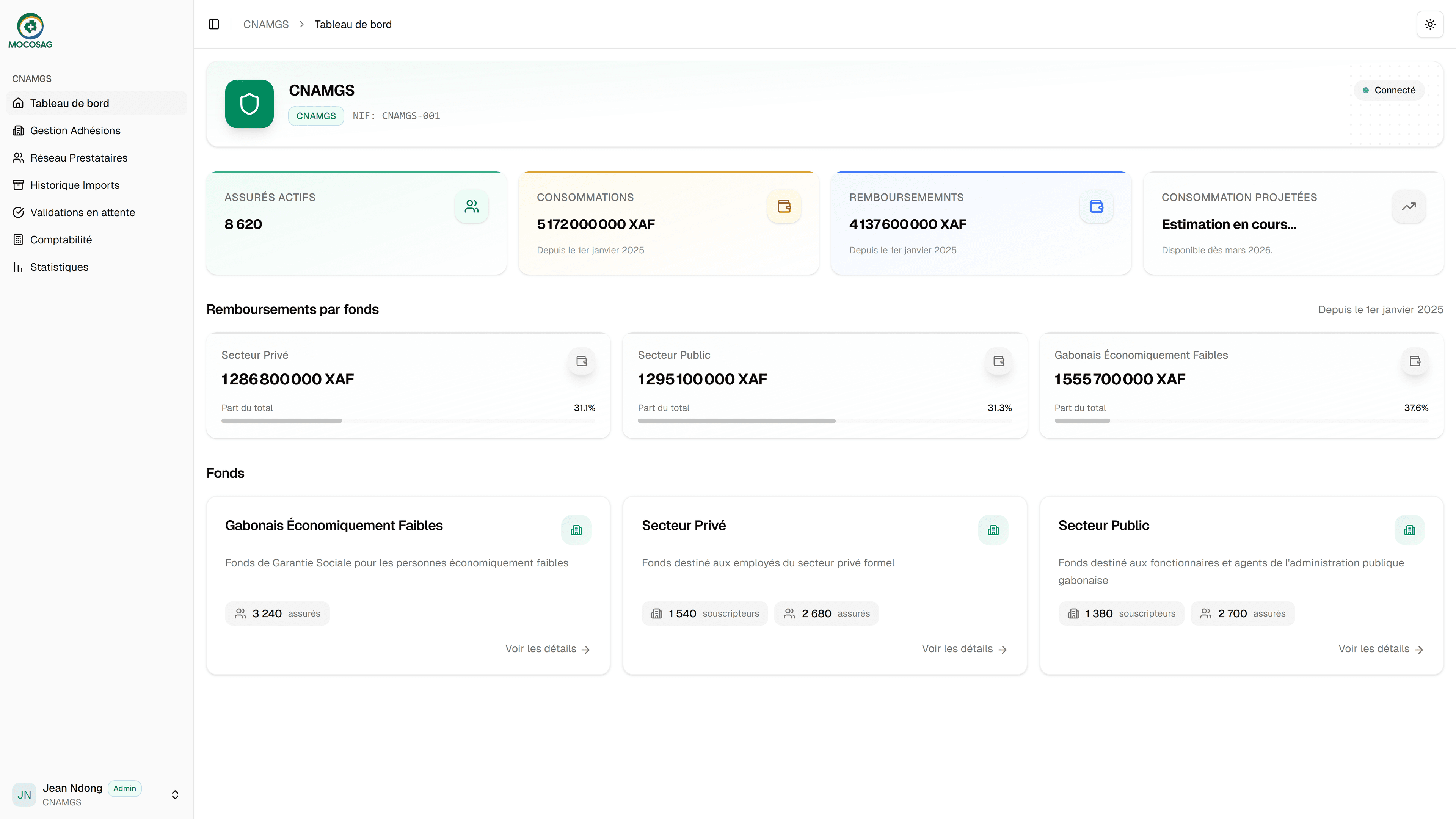Click the CNAMGS shield icon
1456x819 pixels.
249,104
